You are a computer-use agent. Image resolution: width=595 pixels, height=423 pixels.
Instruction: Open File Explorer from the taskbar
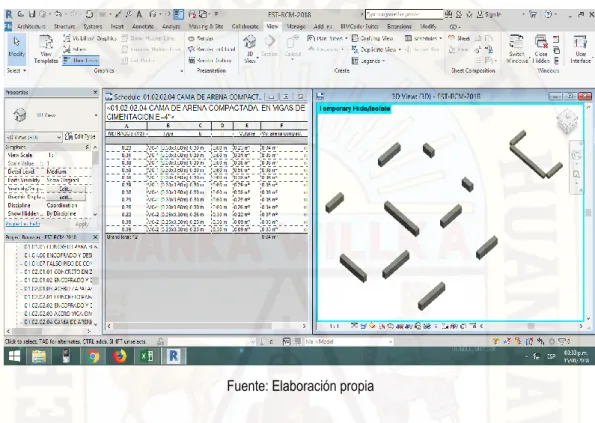(39, 356)
